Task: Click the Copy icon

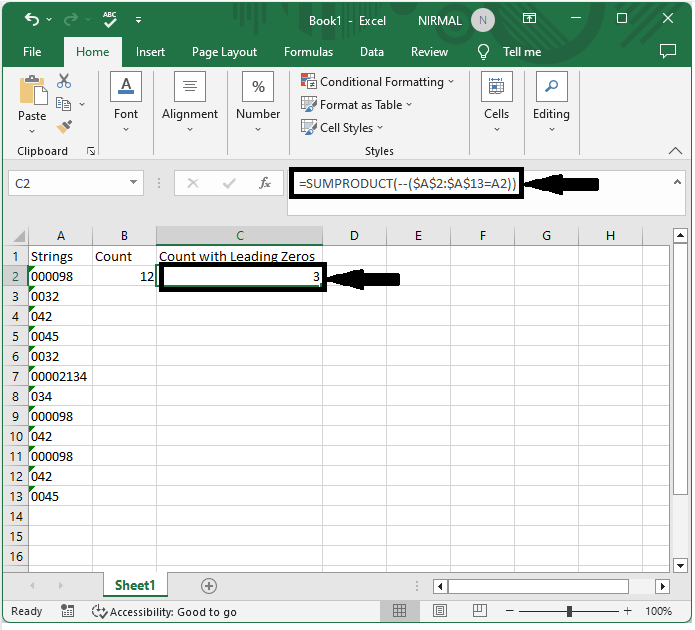Action: [x=63, y=104]
